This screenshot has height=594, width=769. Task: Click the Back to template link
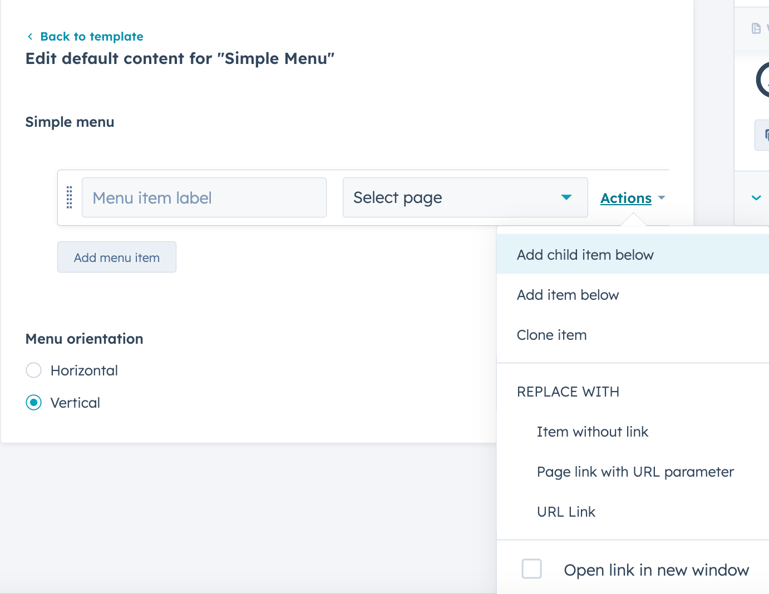(92, 36)
